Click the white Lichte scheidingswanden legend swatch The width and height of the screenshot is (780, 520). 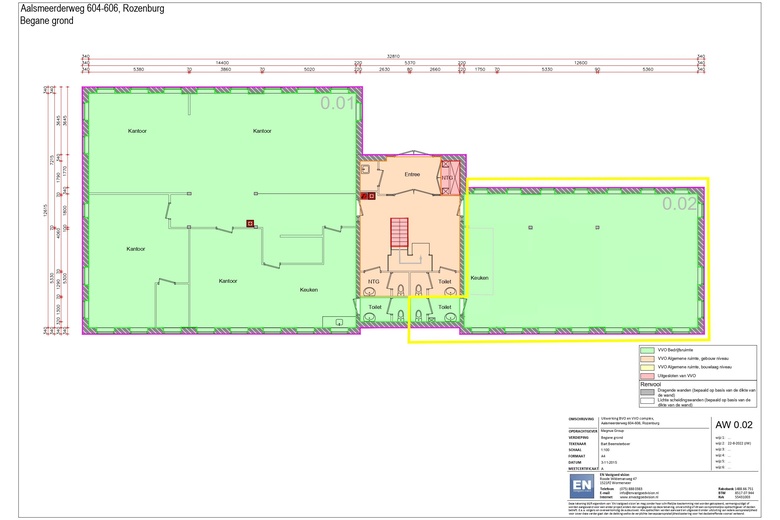pyautogui.click(x=647, y=400)
